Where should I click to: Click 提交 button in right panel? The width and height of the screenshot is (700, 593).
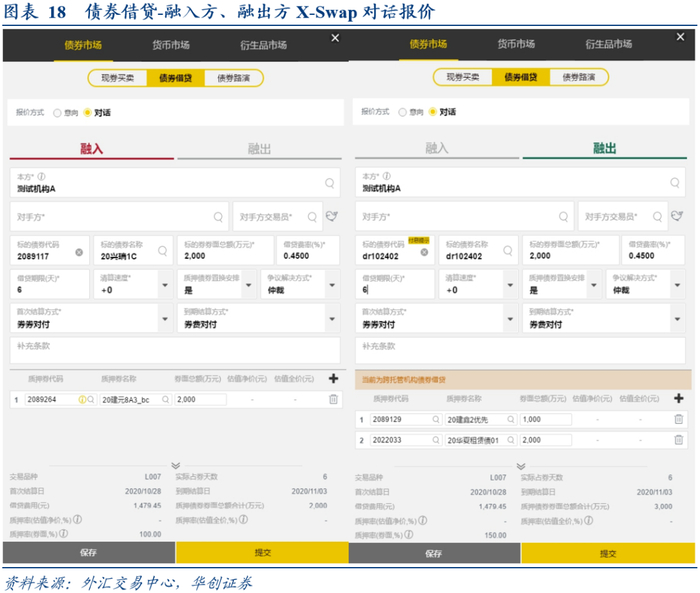click(x=606, y=553)
